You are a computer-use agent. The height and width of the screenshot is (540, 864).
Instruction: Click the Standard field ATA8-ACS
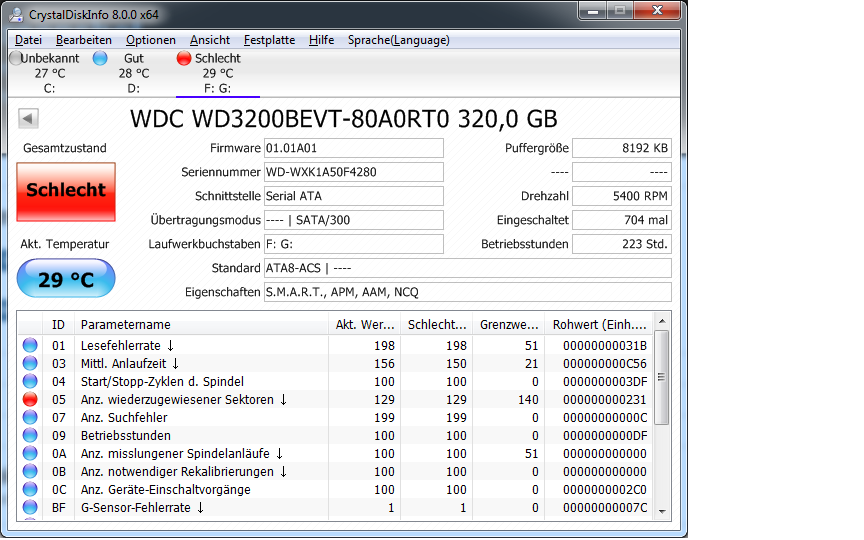pos(468,268)
